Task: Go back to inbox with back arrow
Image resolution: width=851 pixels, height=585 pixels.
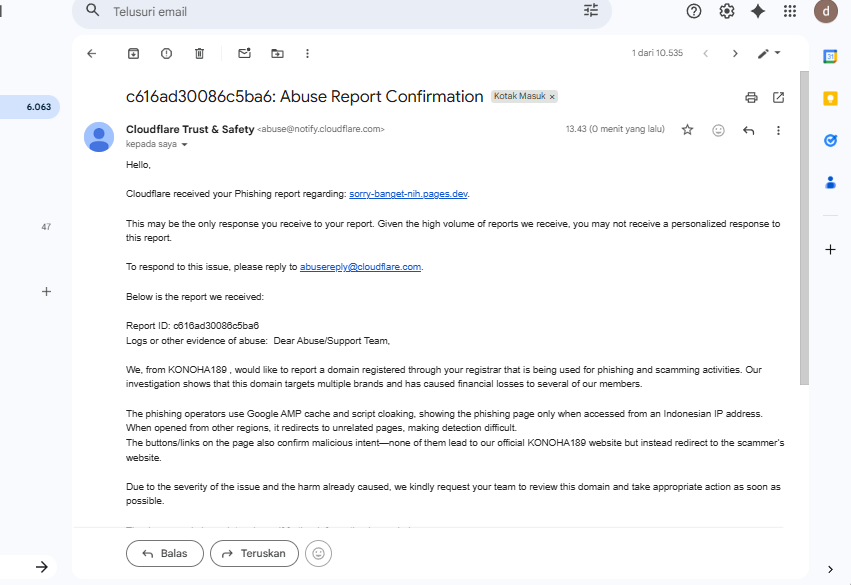Action: [x=91, y=53]
